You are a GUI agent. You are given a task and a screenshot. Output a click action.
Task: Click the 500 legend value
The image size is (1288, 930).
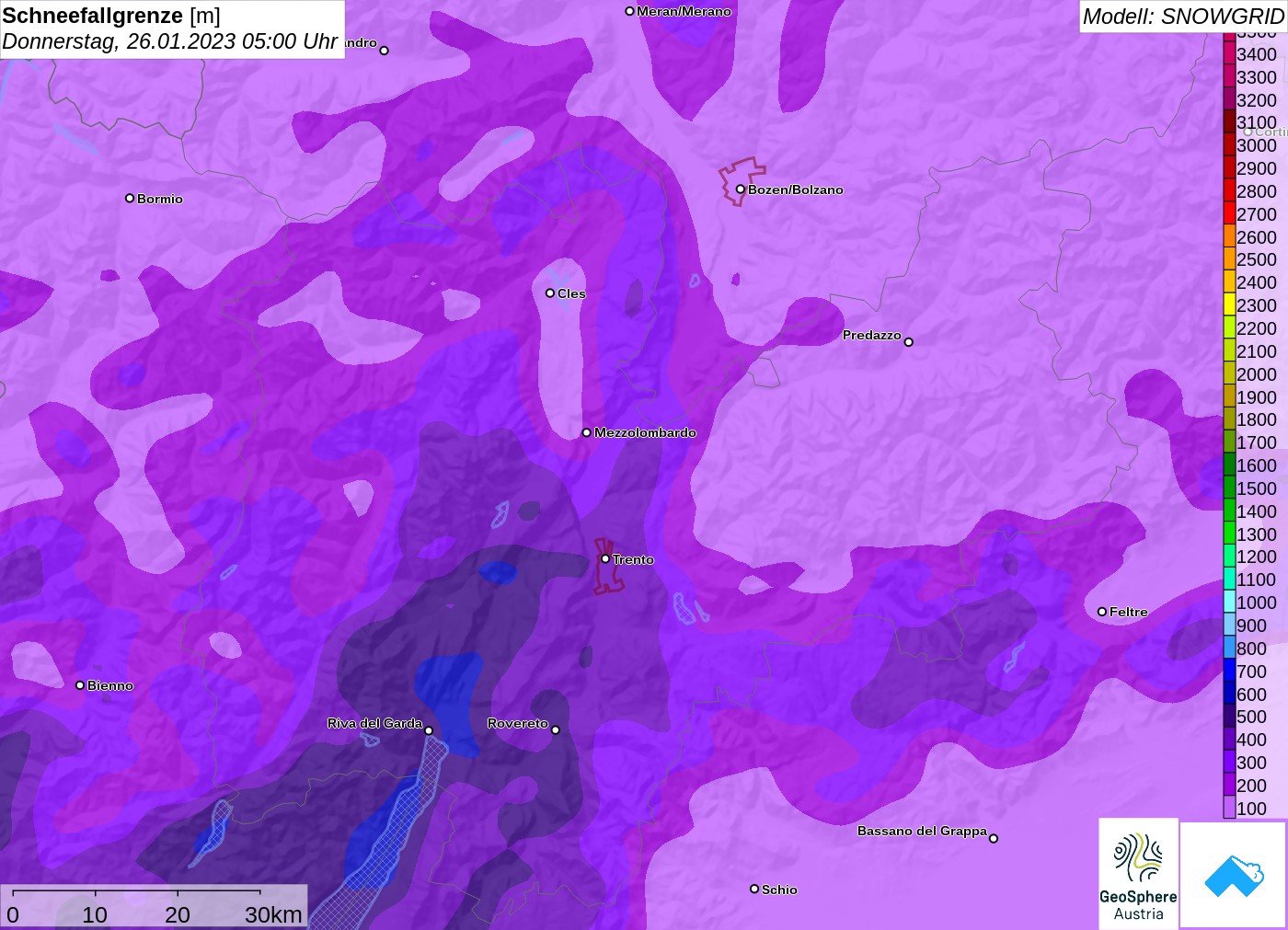click(1252, 717)
